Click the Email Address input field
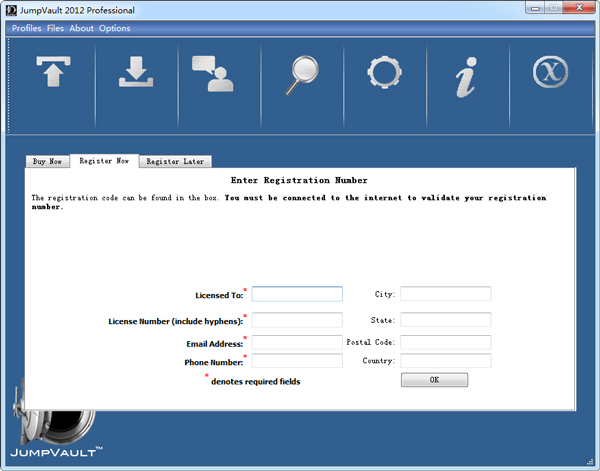Image resolution: width=600 pixels, height=471 pixels. coord(297,343)
